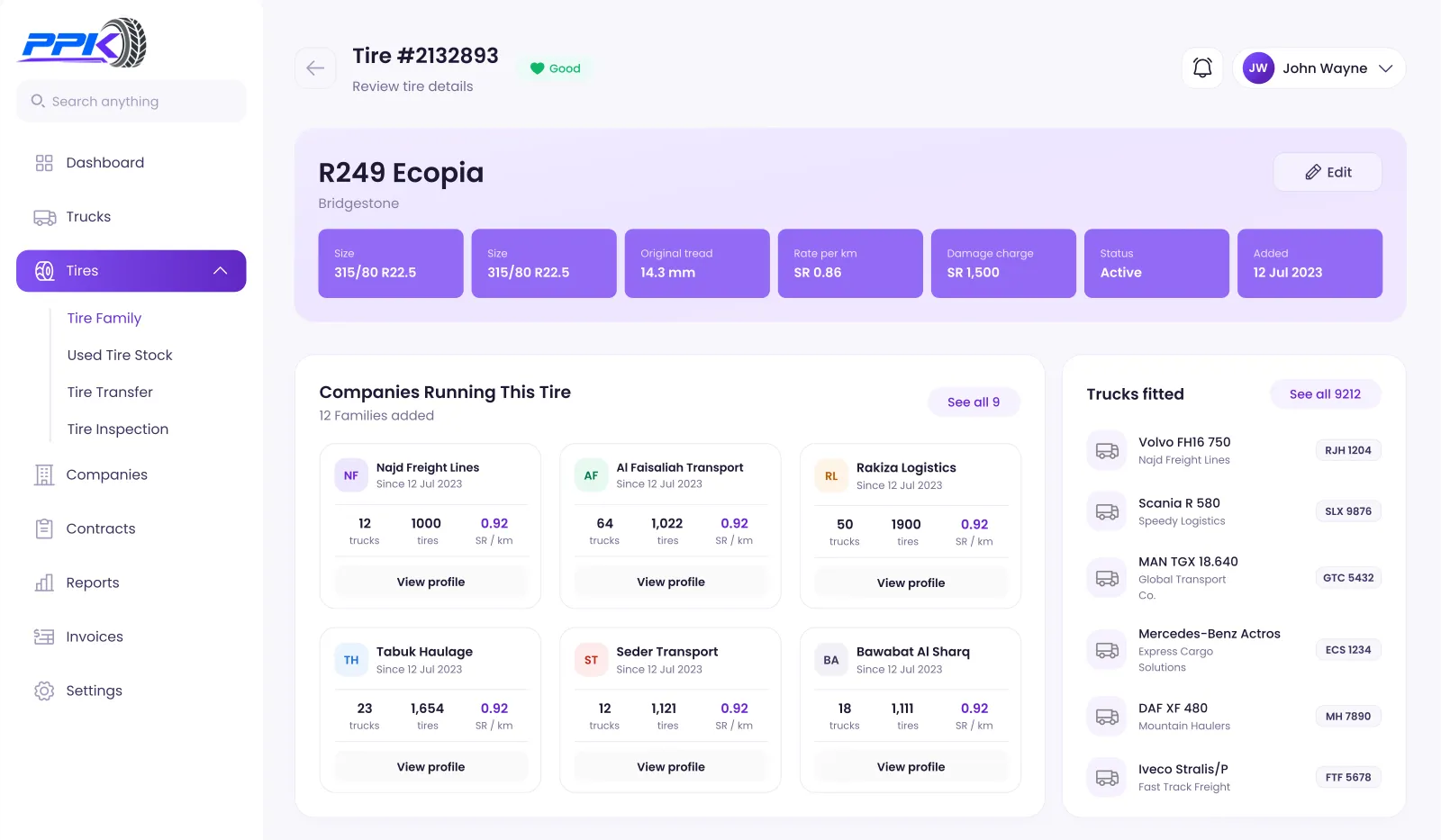View profile of Rakiza Logistics
Screen dimensions: 1441x840
pyautogui.click(x=911, y=583)
